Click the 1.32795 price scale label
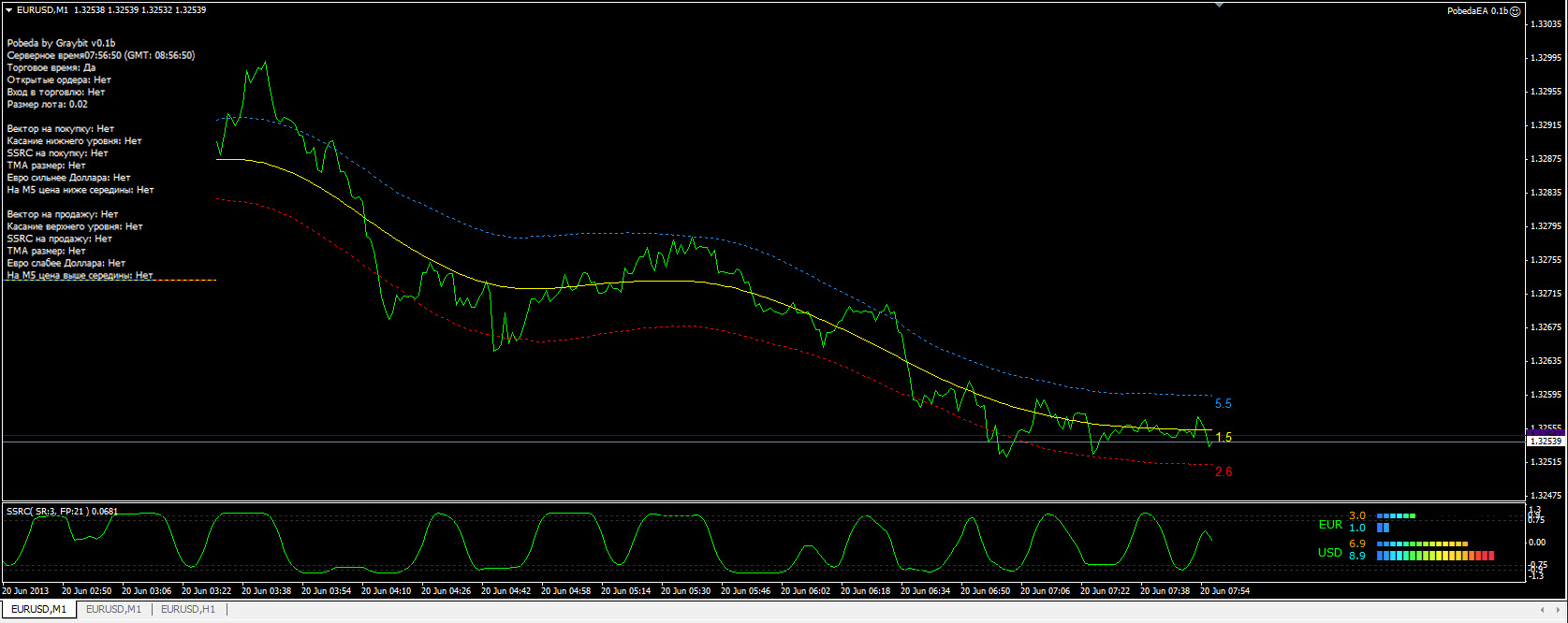 coord(1546,226)
